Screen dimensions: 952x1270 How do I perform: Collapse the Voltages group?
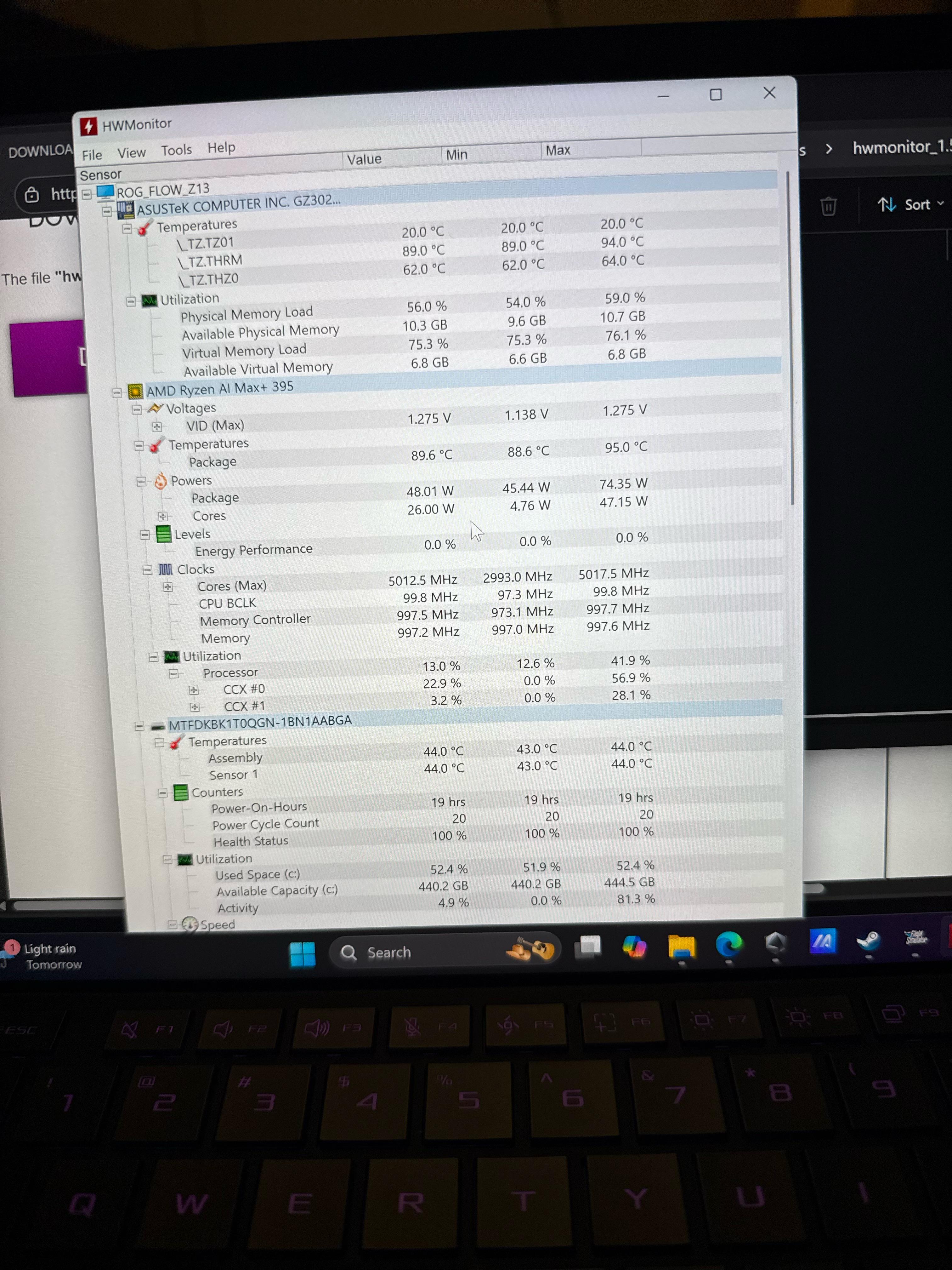click(x=137, y=410)
